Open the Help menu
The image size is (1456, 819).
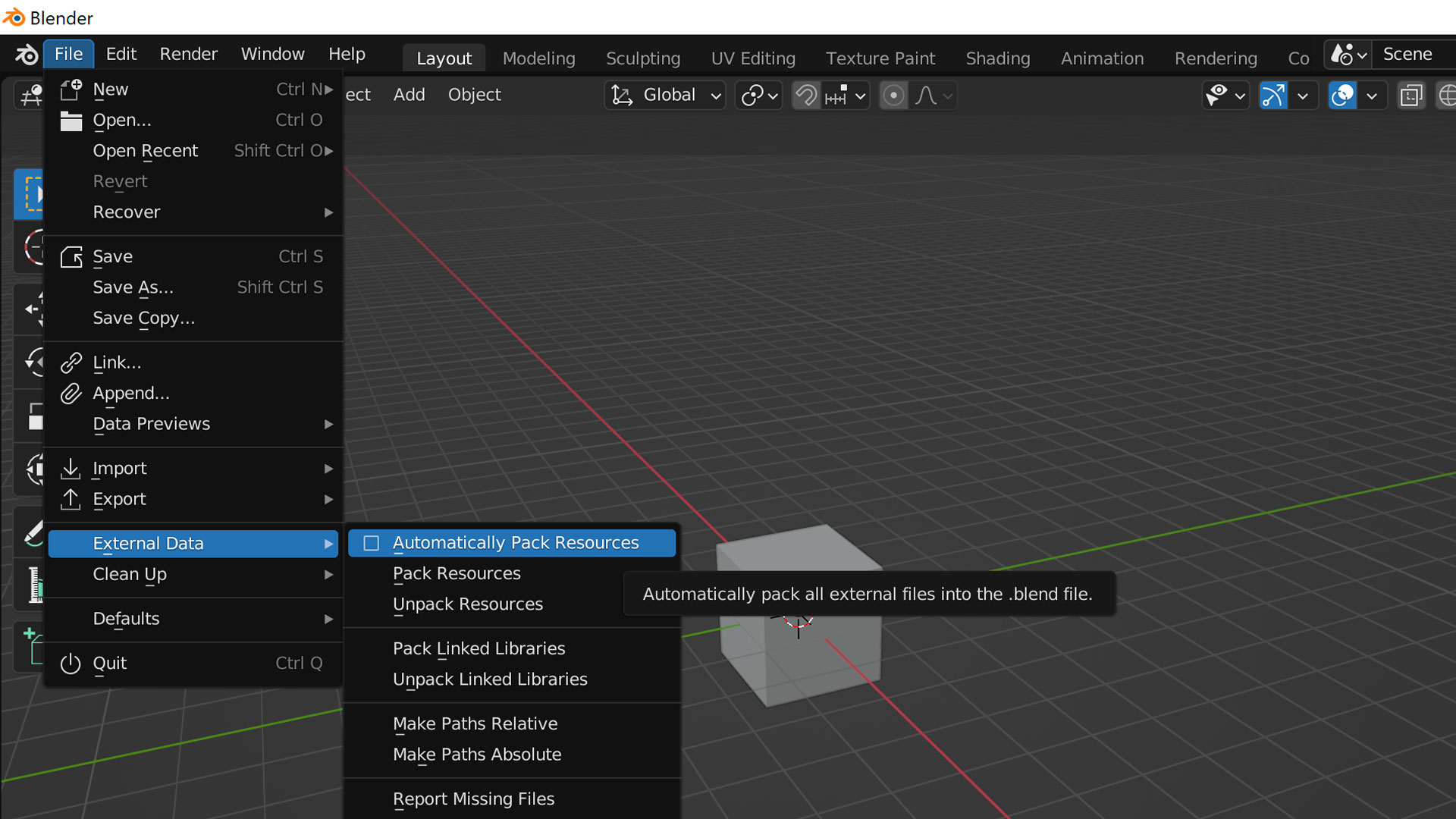[x=347, y=55]
